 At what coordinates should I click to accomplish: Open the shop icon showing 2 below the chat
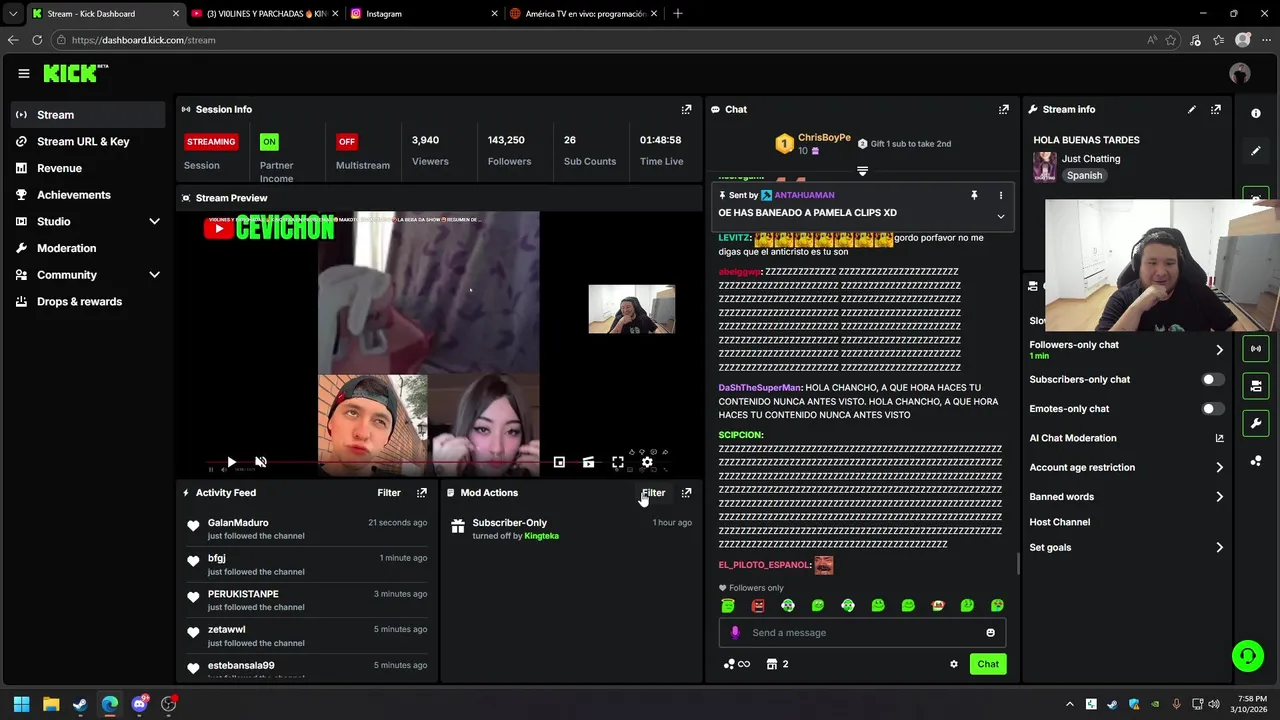click(x=777, y=664)
